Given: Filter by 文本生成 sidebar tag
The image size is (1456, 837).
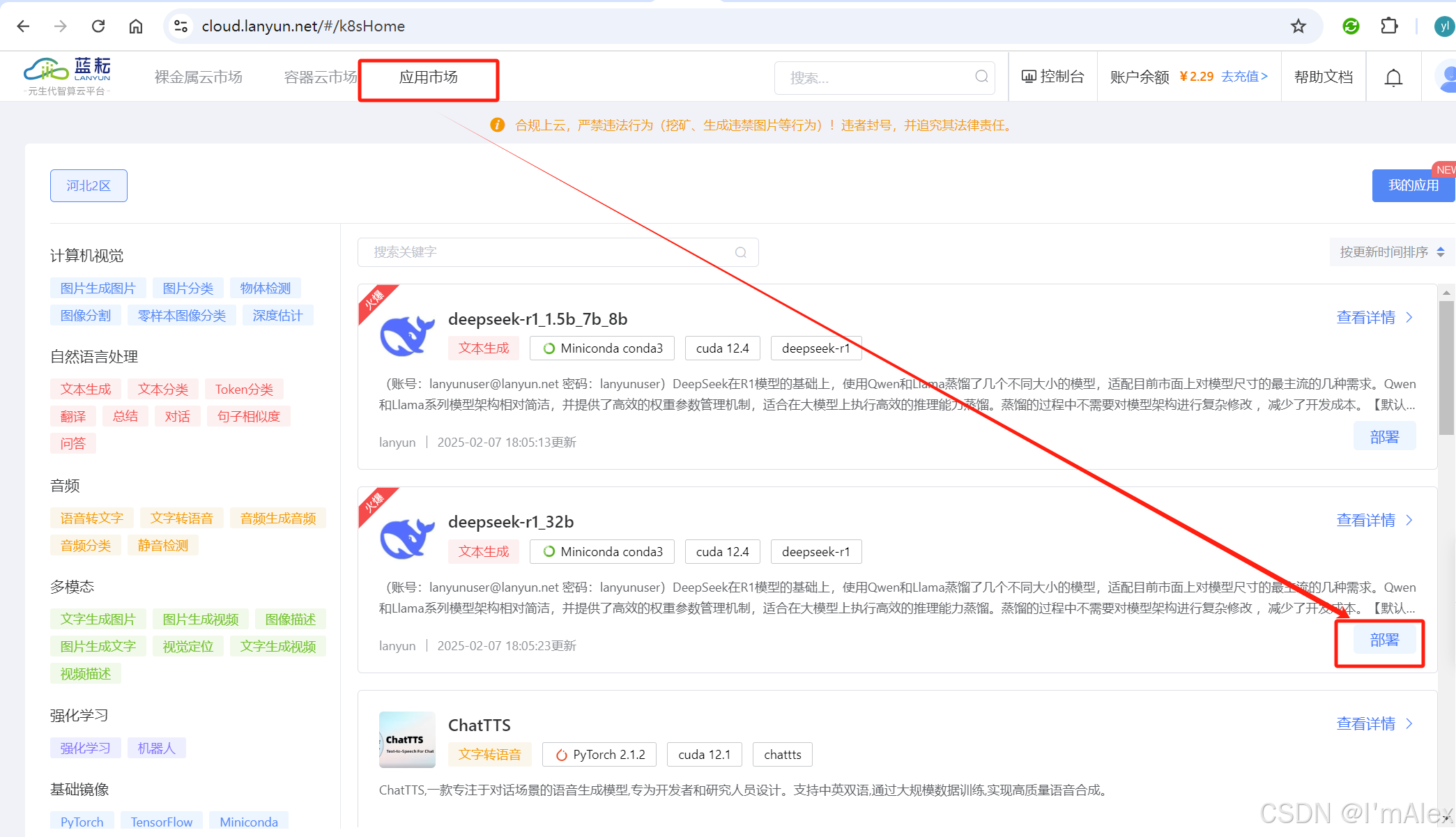Looking at the screenshot, I should [x=86, y=390].
